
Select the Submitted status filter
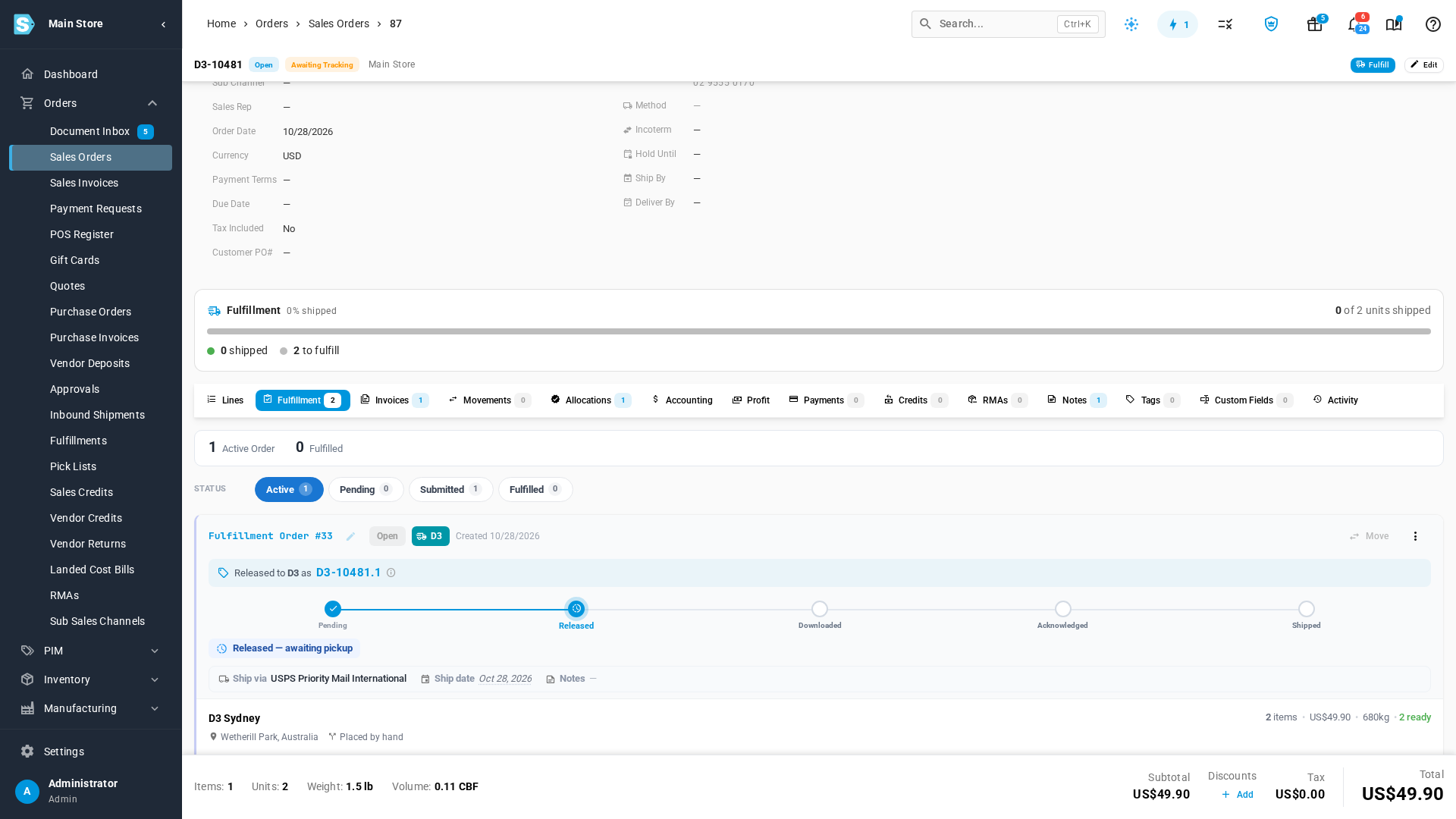coord(450,490)
